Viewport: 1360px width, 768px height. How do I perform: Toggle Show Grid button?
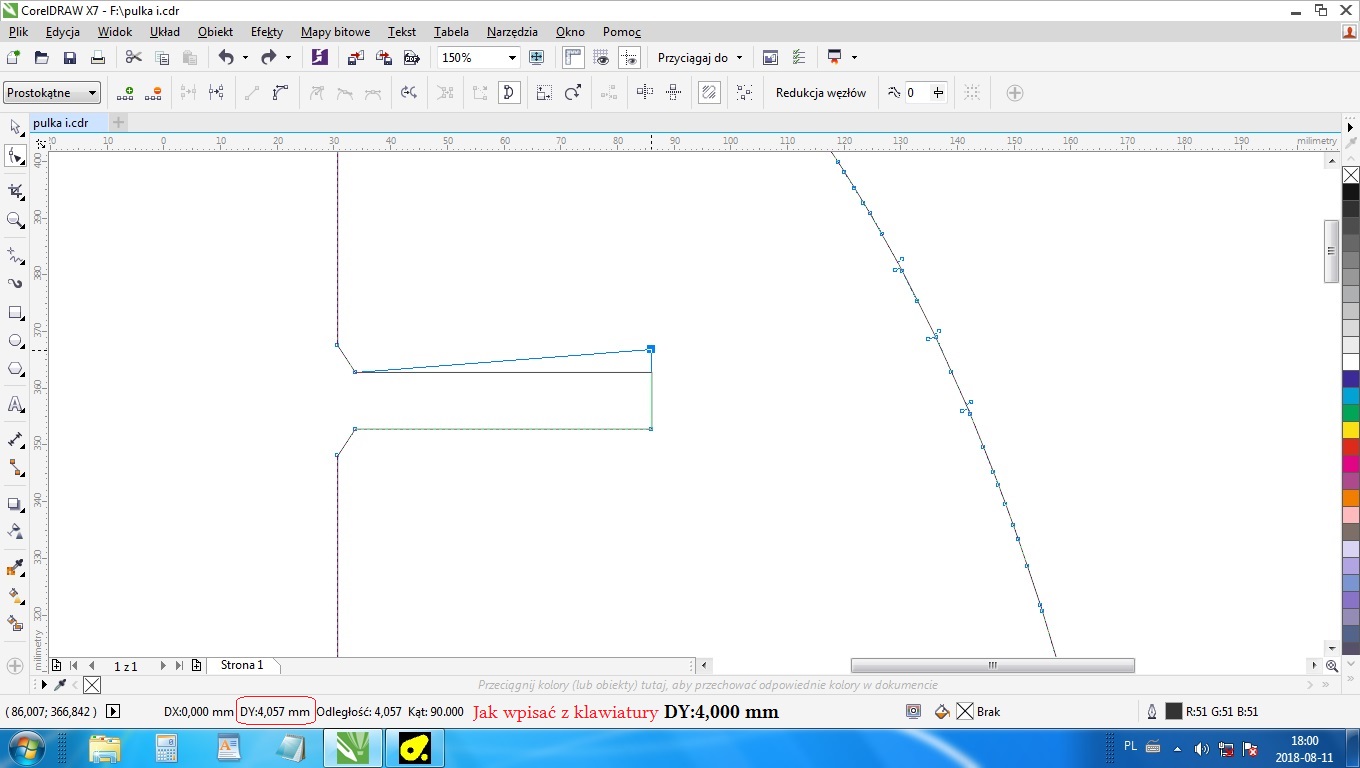tap(601, 58)
